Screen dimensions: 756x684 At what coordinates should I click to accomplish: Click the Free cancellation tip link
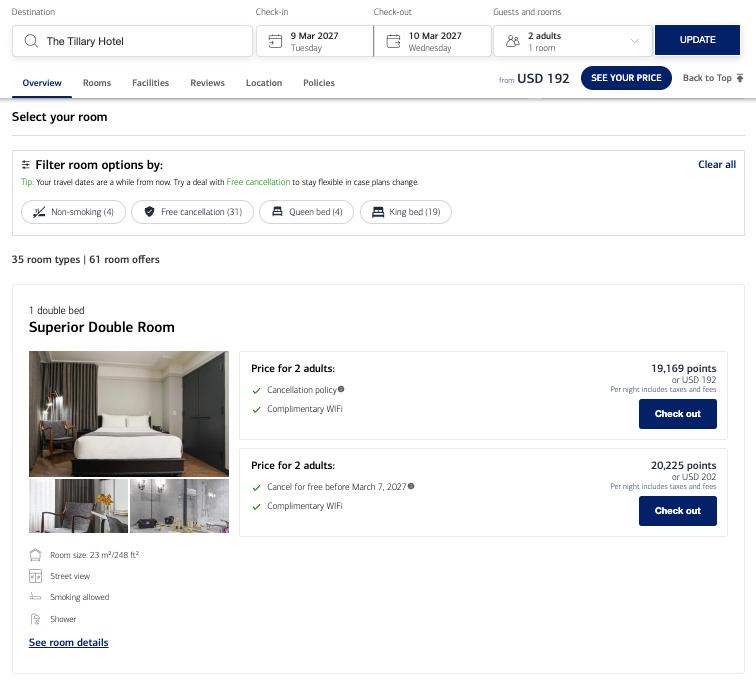(258, 182)
